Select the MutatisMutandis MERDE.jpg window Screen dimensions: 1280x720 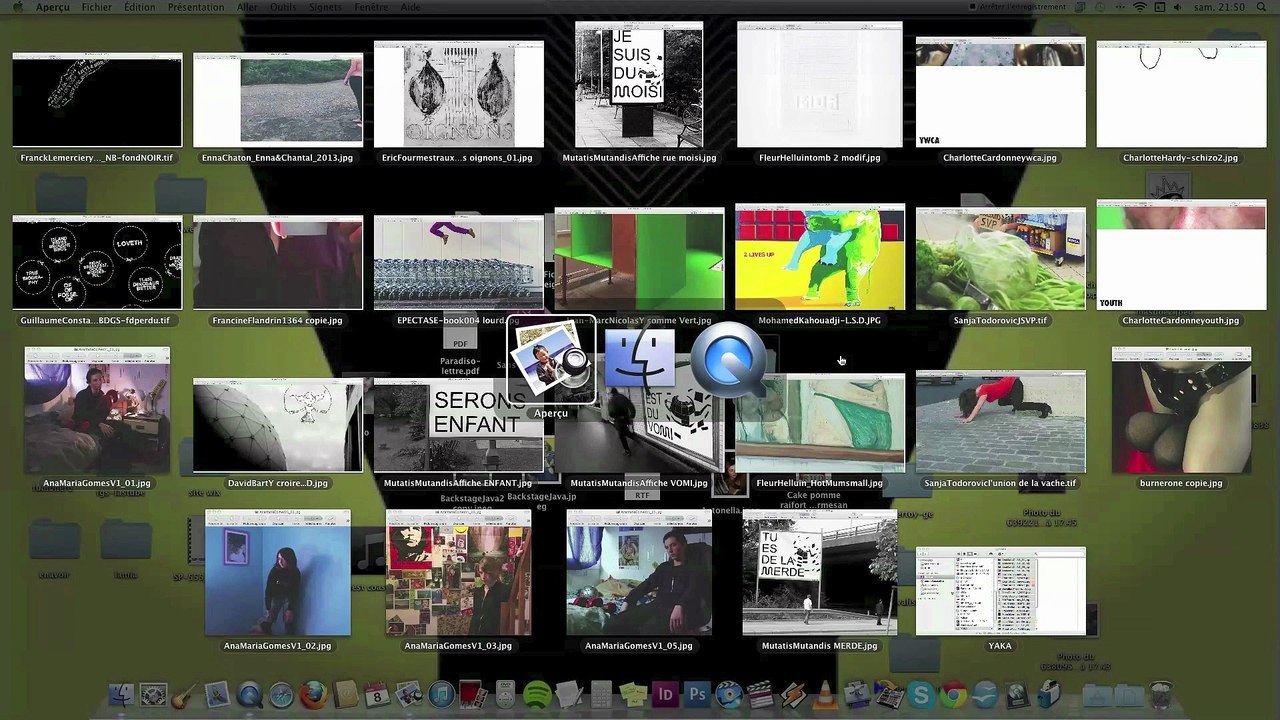coord(820,573)
